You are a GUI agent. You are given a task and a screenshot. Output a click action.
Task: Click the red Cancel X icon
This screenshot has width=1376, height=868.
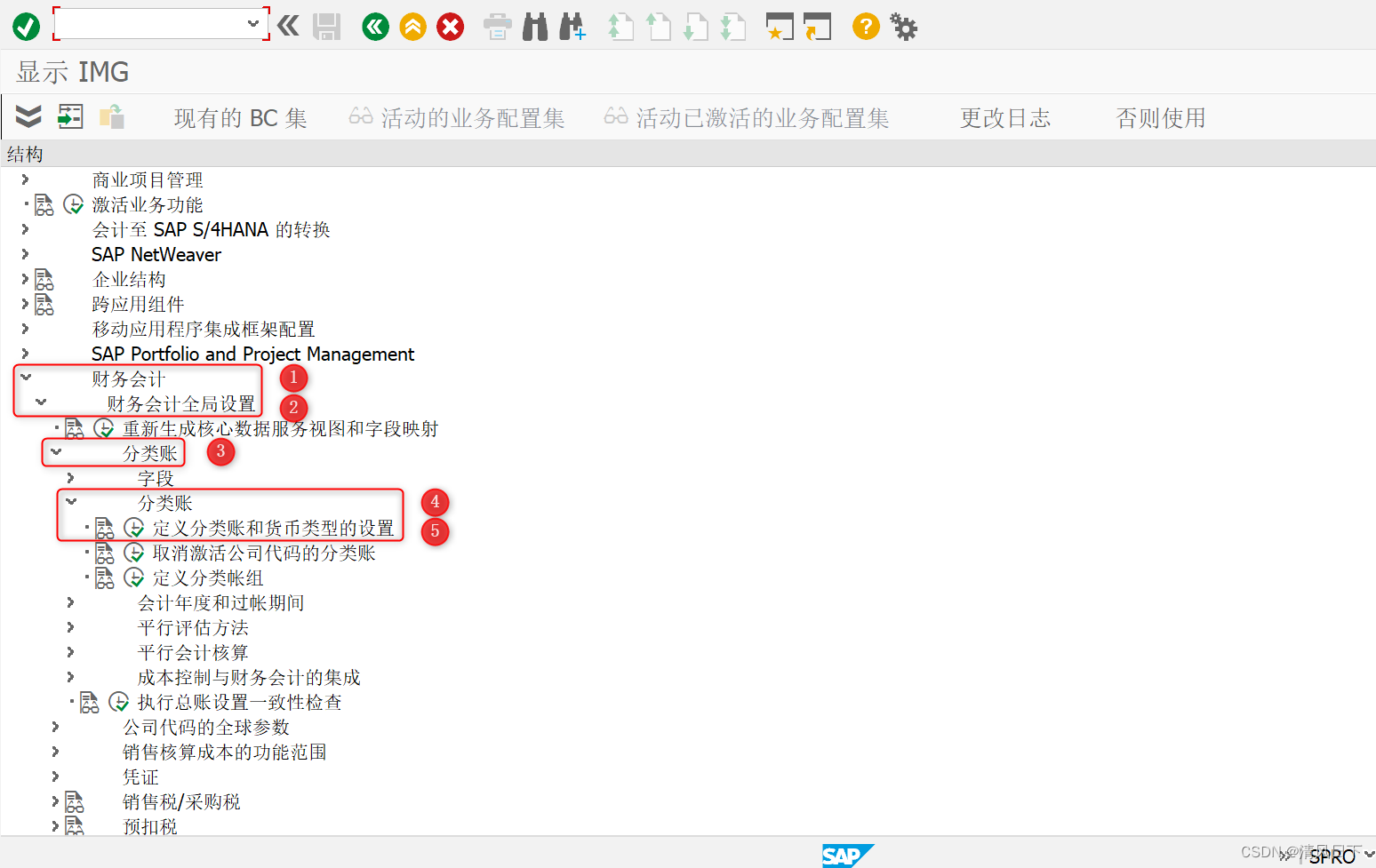click(451, 27)
